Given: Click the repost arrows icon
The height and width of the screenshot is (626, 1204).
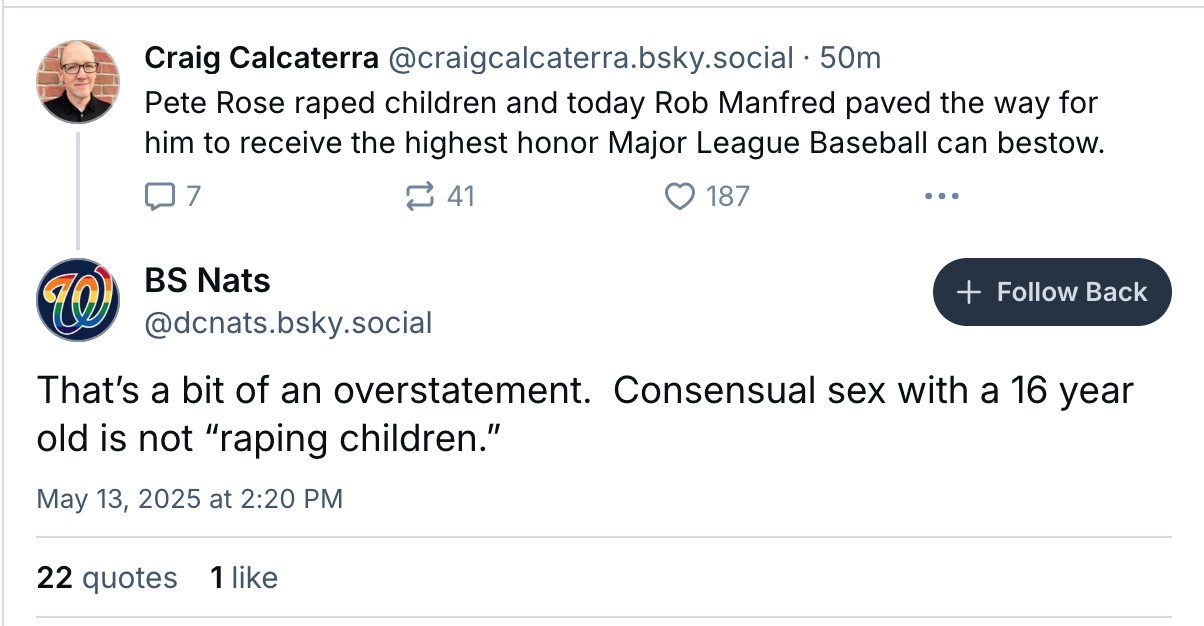Looking at the screenshot, I should pos(419,196).
